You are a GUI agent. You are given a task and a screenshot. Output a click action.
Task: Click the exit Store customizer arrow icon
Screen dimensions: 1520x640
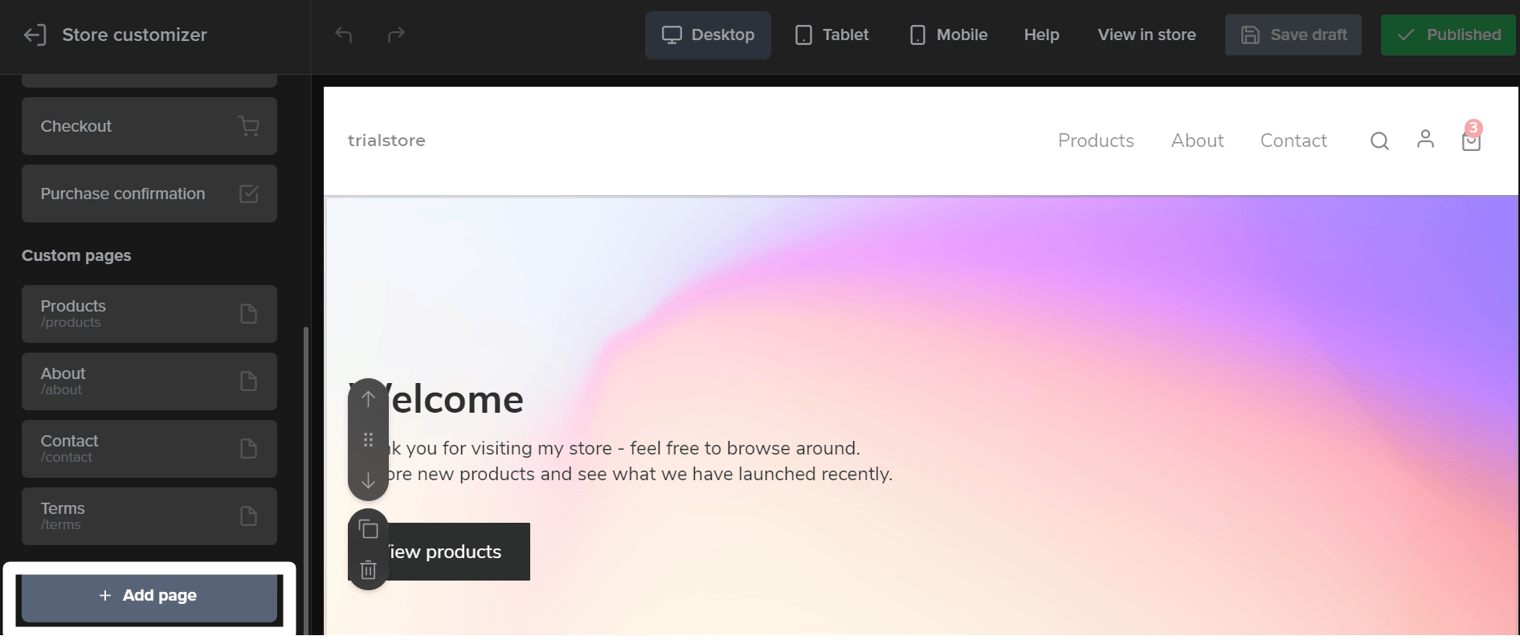(x=35, y=35)
